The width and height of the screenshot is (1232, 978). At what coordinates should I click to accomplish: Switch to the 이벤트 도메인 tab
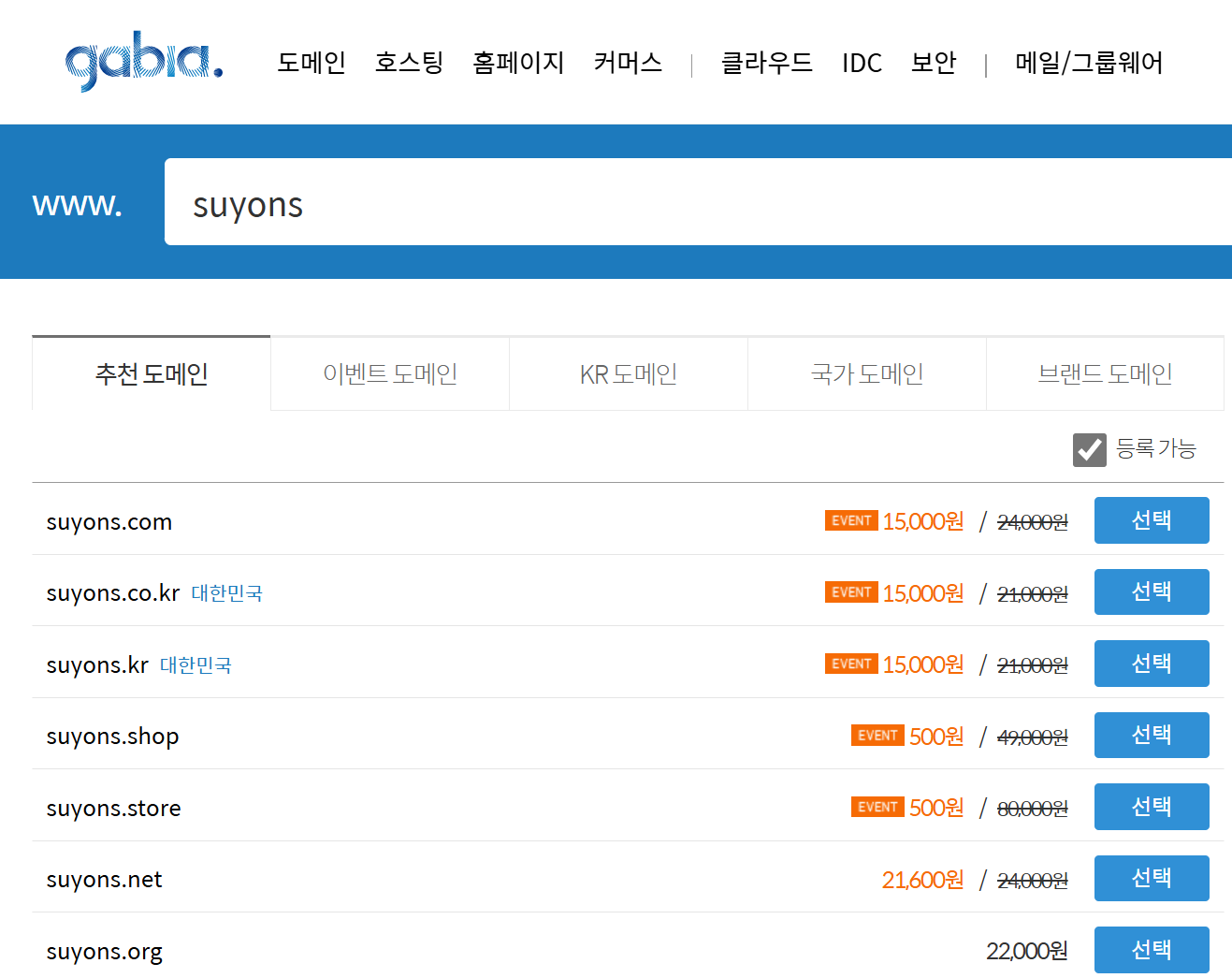[390, 373]
